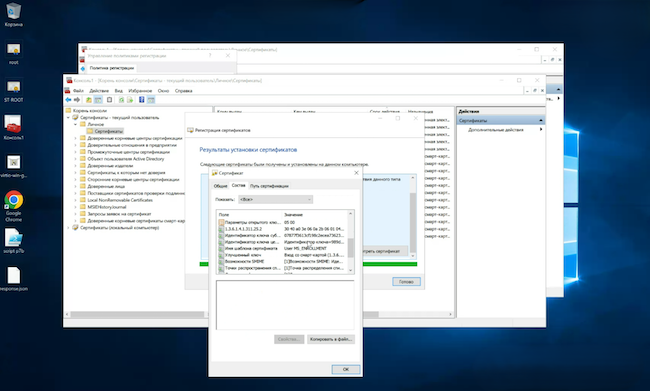Click the Регистрация сертификатов title icon
650x391 pixels.
pyautogui.click(x=190, y=130)
